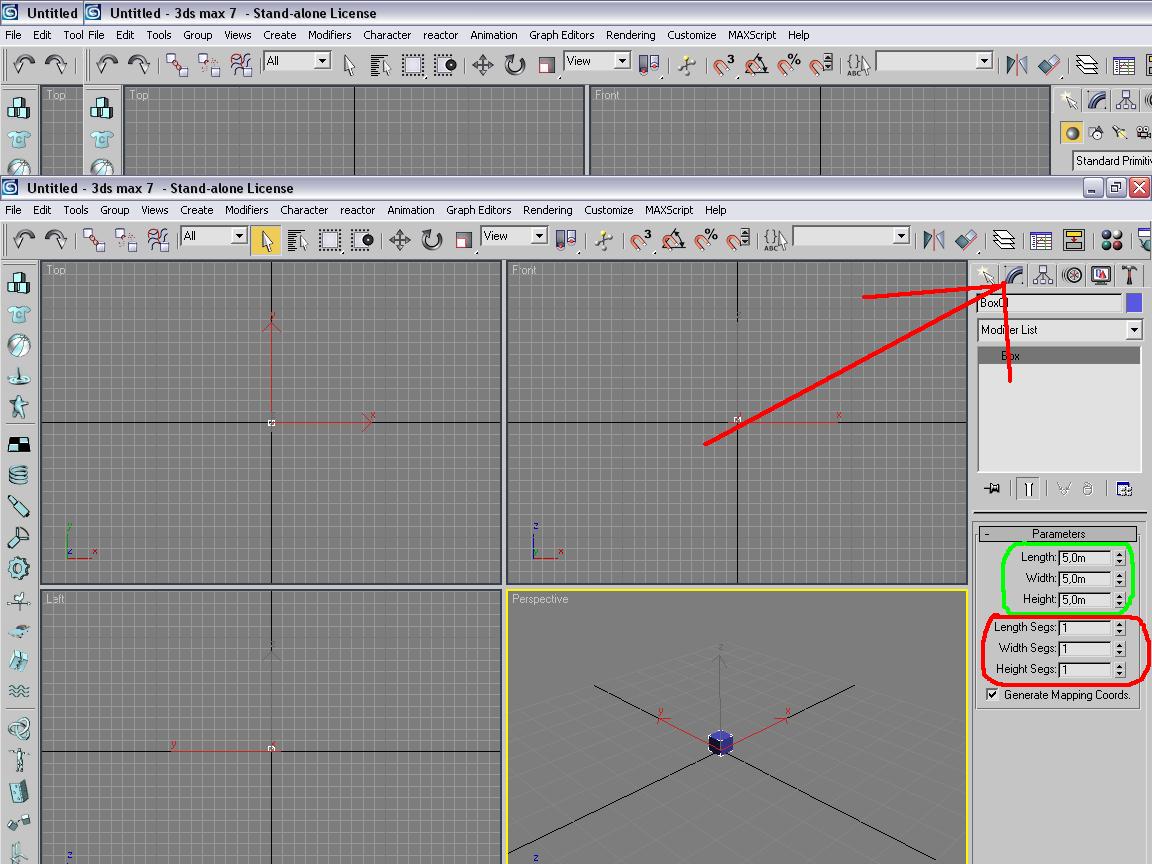Create a Rigid Body Collection from the reactor toolbar
1152x864 pixels.
pyautogui.click(x=18, y=283)
